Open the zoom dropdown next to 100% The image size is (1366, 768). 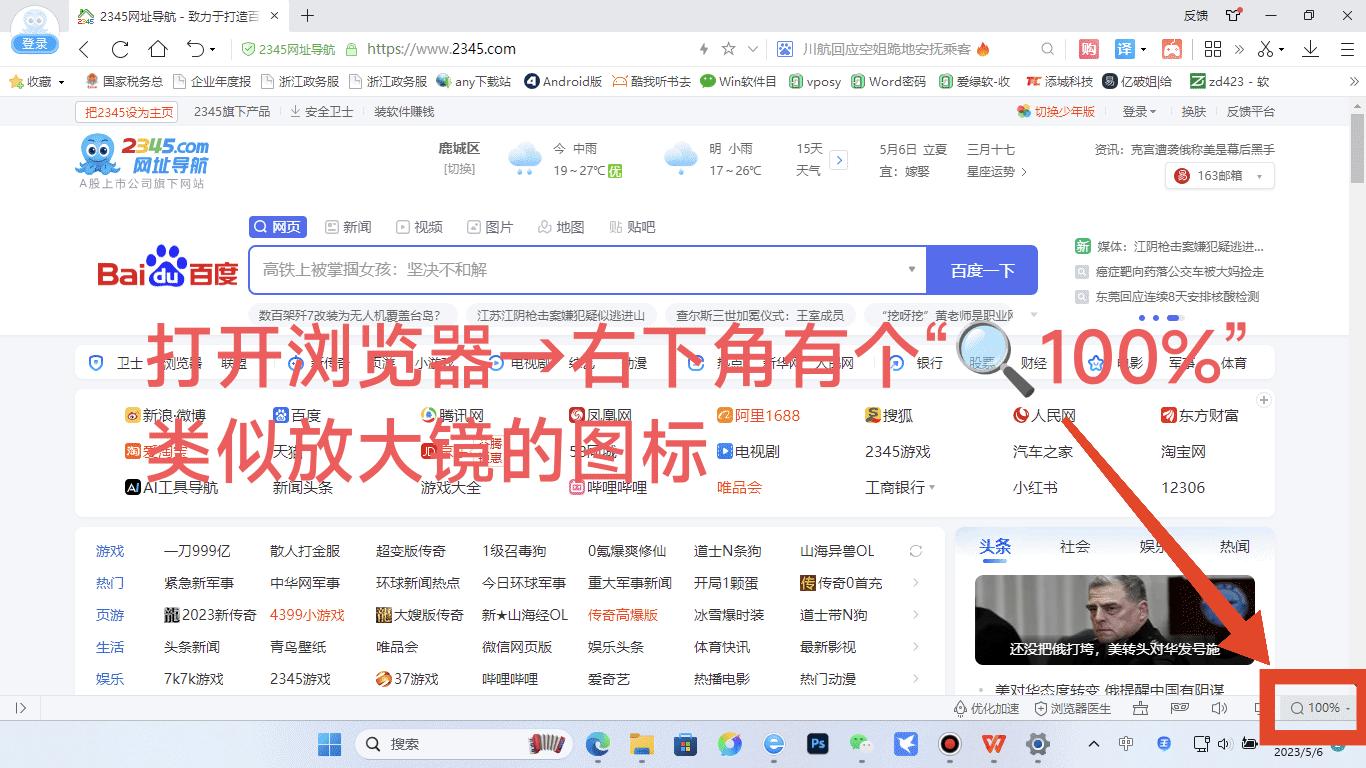point(1349,707)
